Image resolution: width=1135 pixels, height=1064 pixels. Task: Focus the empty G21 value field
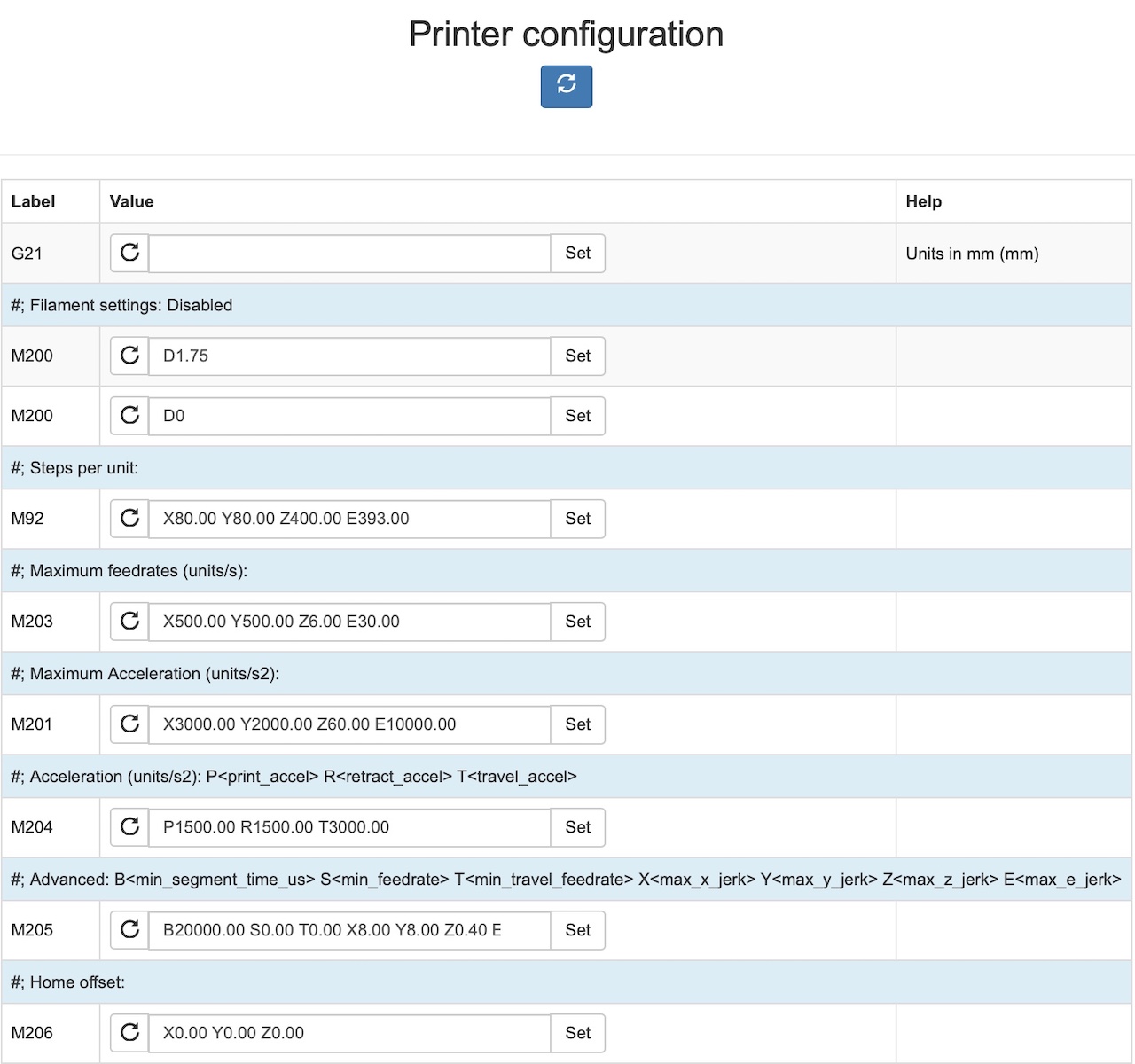pos(349,254)
